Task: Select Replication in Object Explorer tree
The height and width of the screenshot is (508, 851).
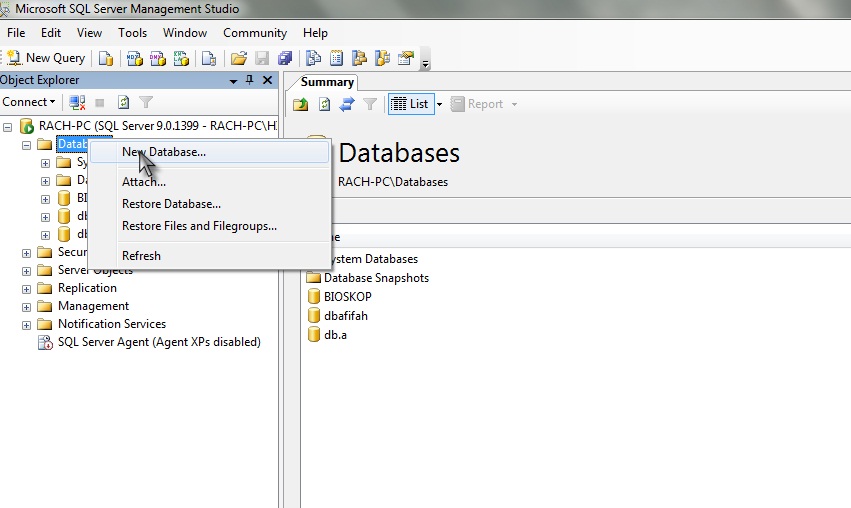Action: point(87,288)
